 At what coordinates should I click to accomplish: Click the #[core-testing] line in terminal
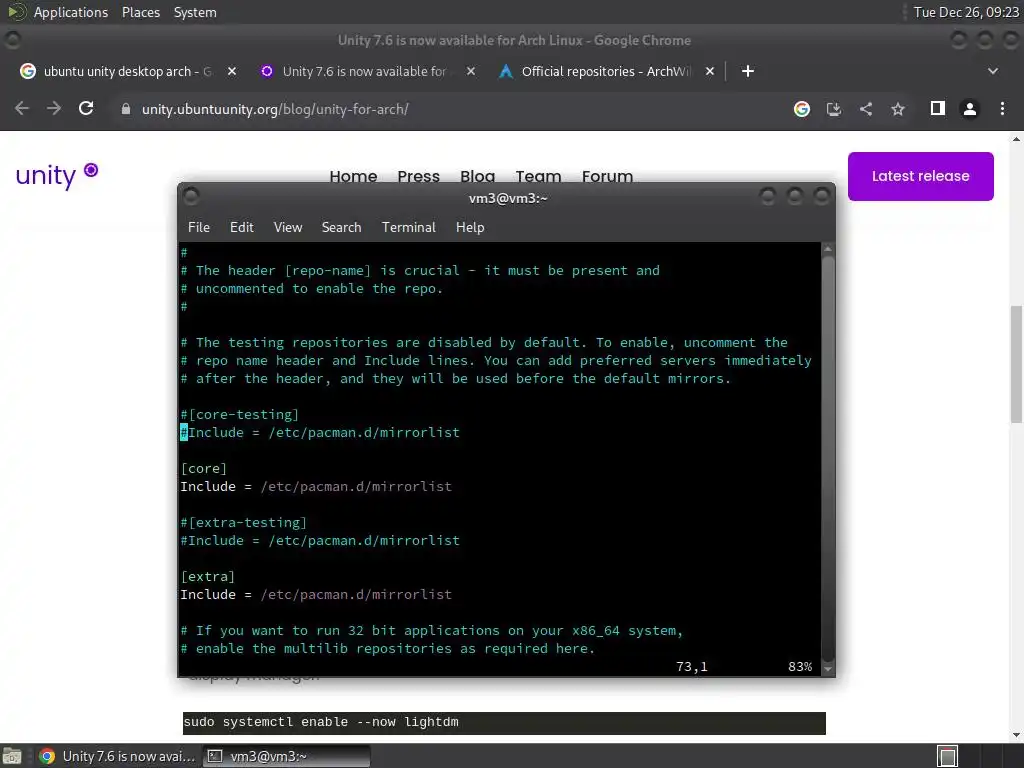pyautogui.click(x=240, y=415)
